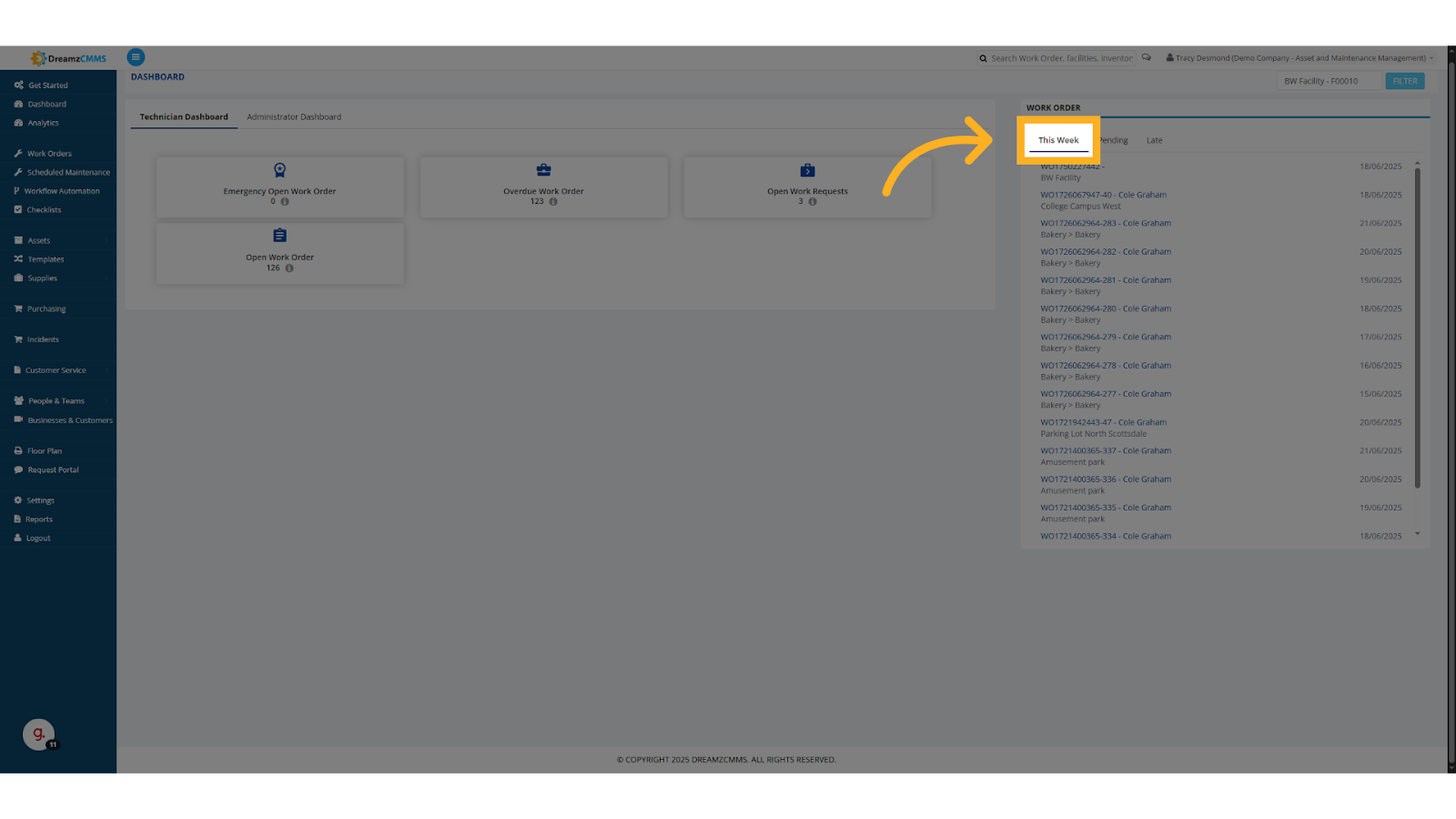The width and height of the screenshot is (1456, 819).
Task: Click the info icon beside Overdue count 123
Action: pos(553,202)
